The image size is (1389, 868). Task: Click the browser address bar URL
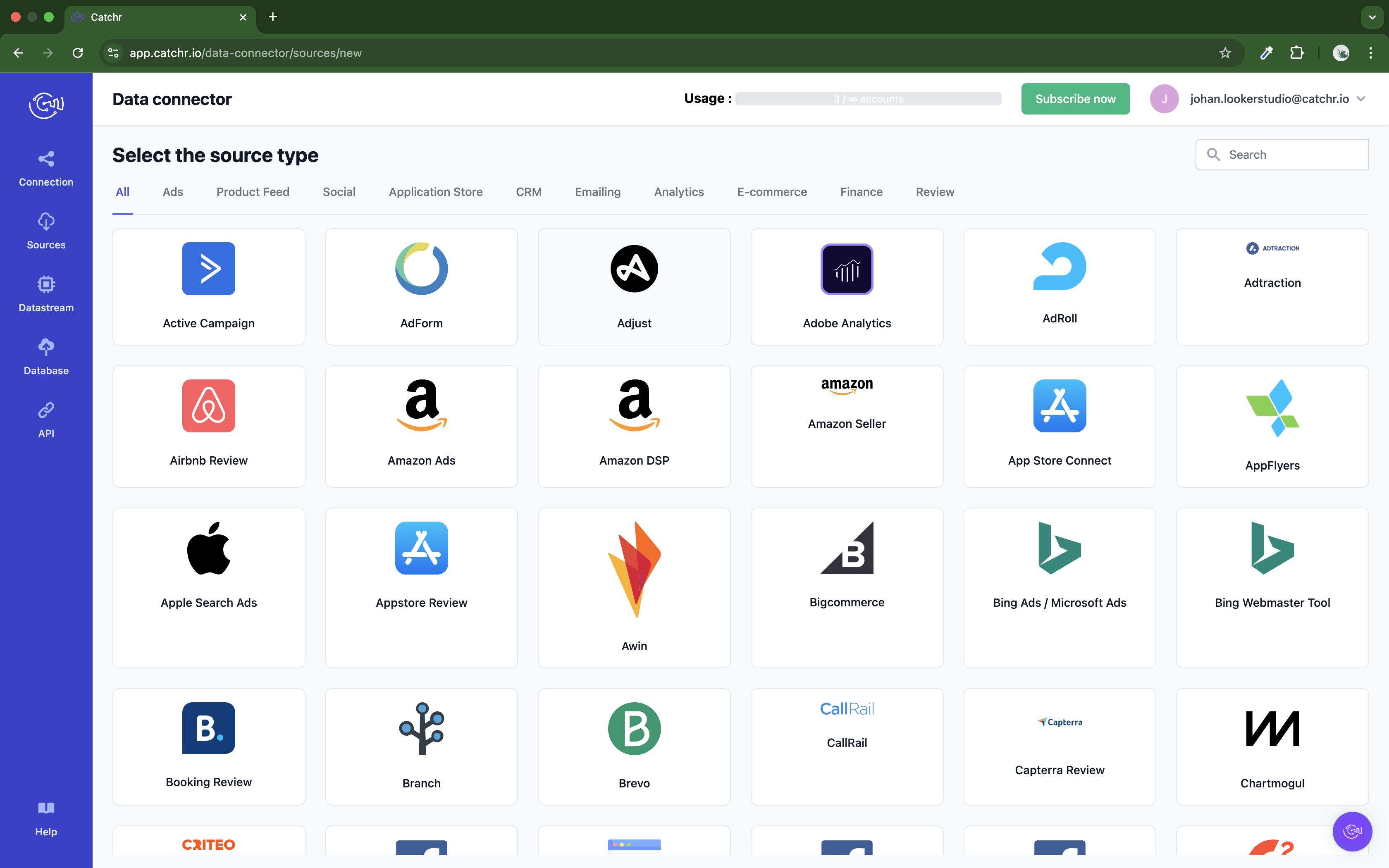(245, 53)
